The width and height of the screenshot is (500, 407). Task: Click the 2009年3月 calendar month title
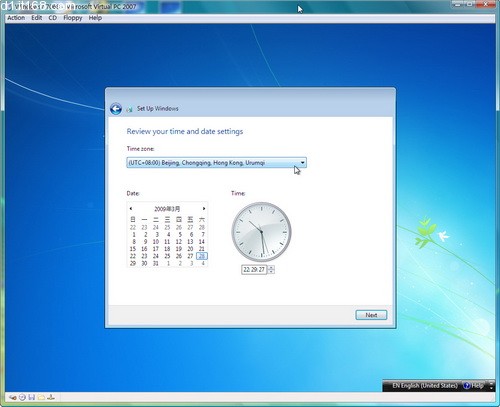pos(167,209)
